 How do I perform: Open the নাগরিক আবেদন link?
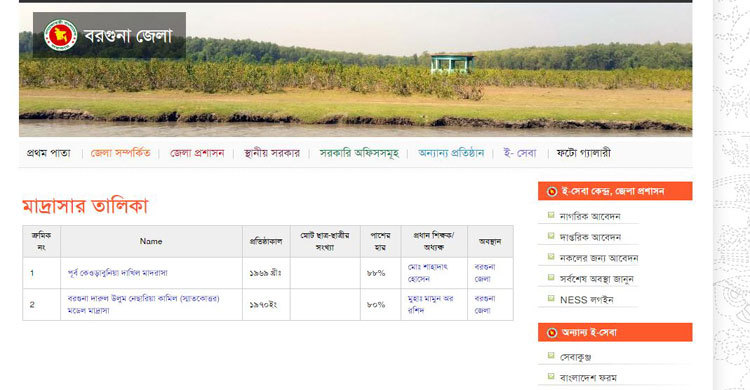click(590, 216)
